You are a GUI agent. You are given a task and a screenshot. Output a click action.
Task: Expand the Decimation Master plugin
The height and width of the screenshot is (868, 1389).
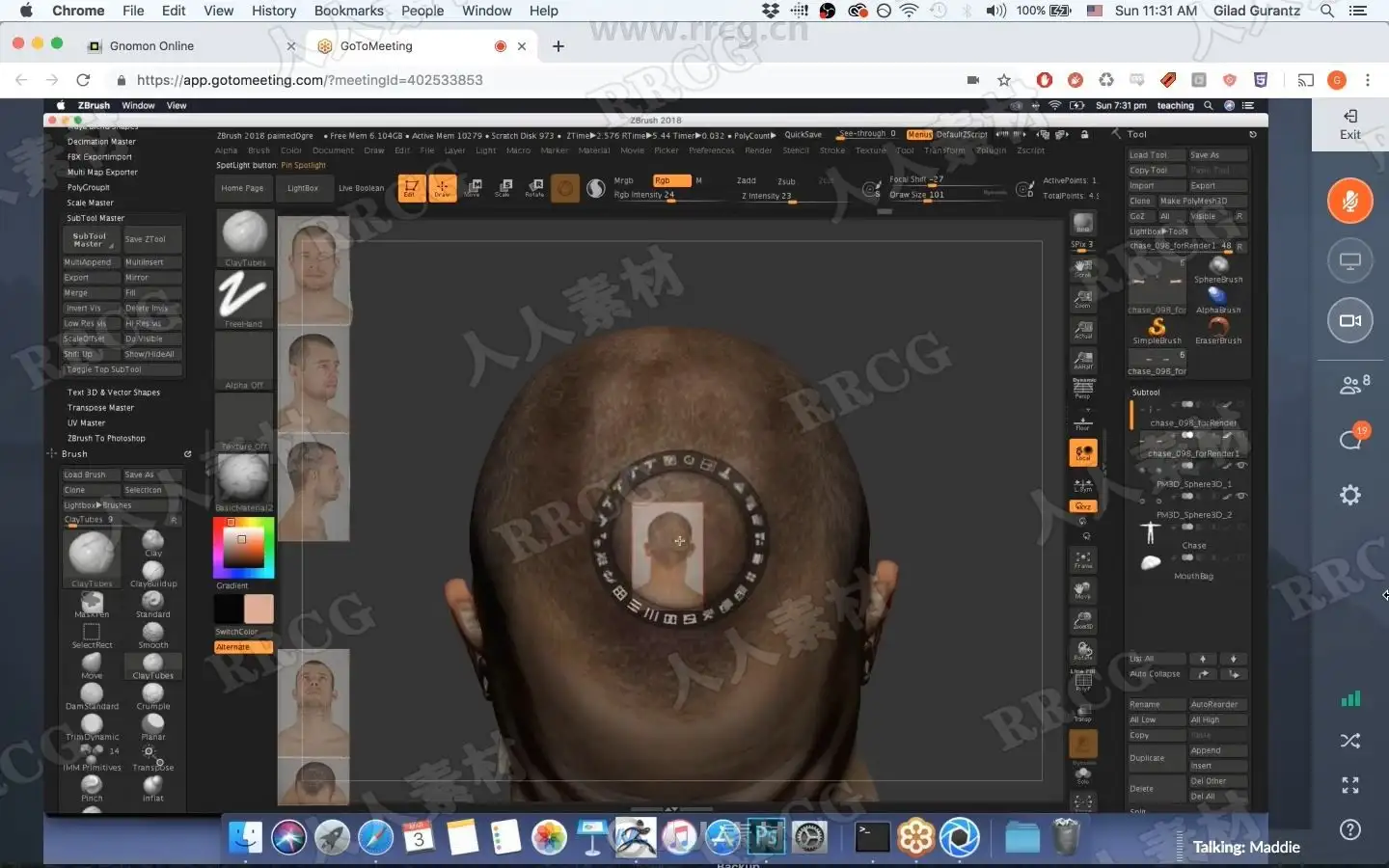(x=101, y=142)
